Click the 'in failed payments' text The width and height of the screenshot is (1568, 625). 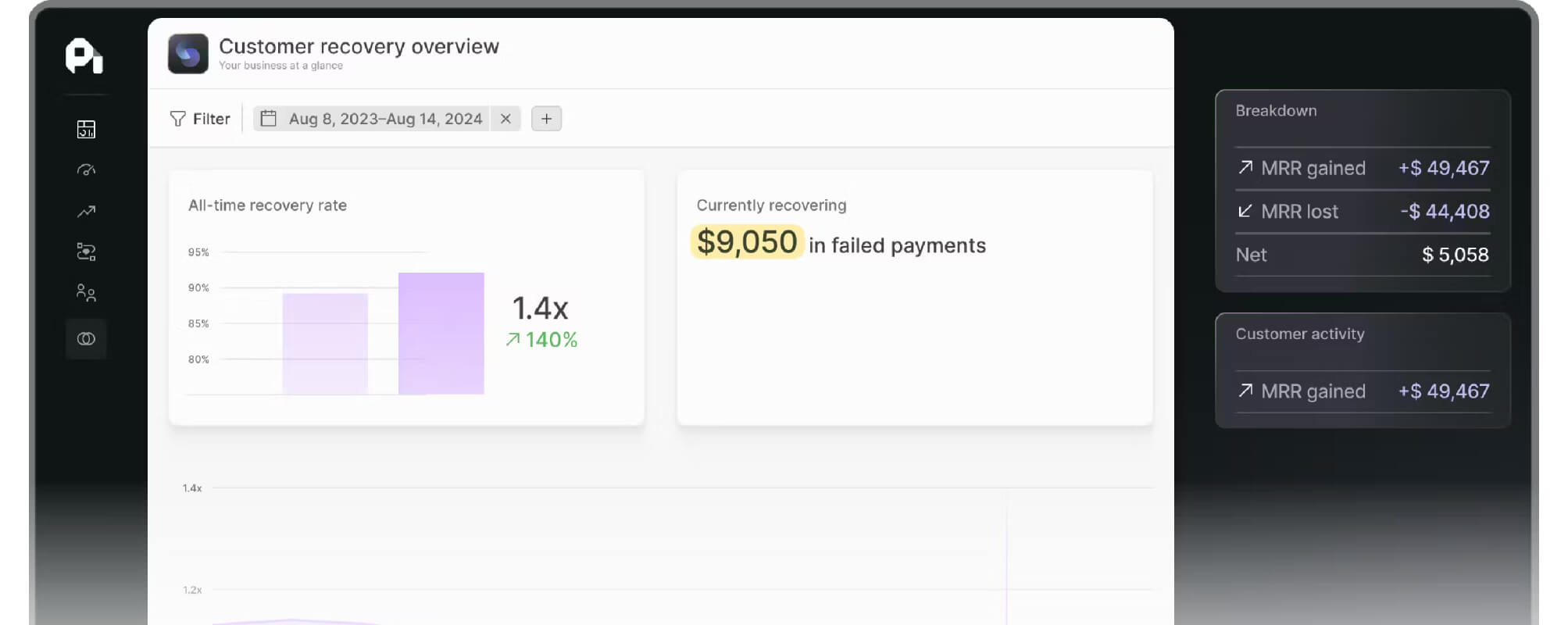(897, 246)
